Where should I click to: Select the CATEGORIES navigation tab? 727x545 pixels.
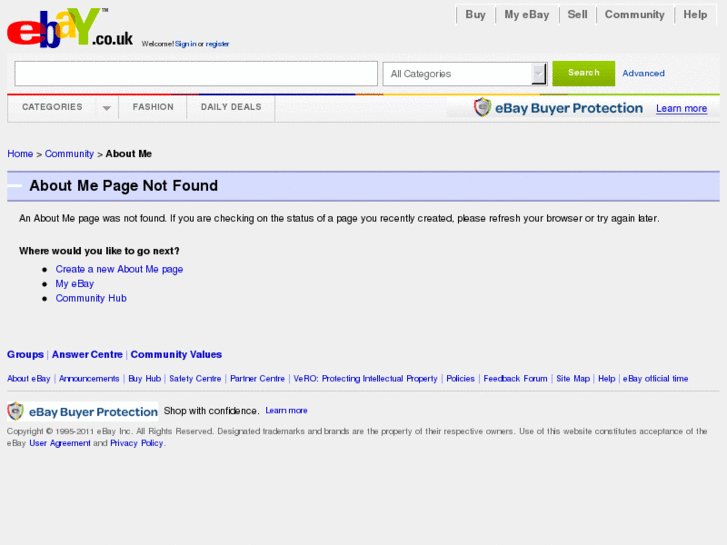[x=52, y=107]
